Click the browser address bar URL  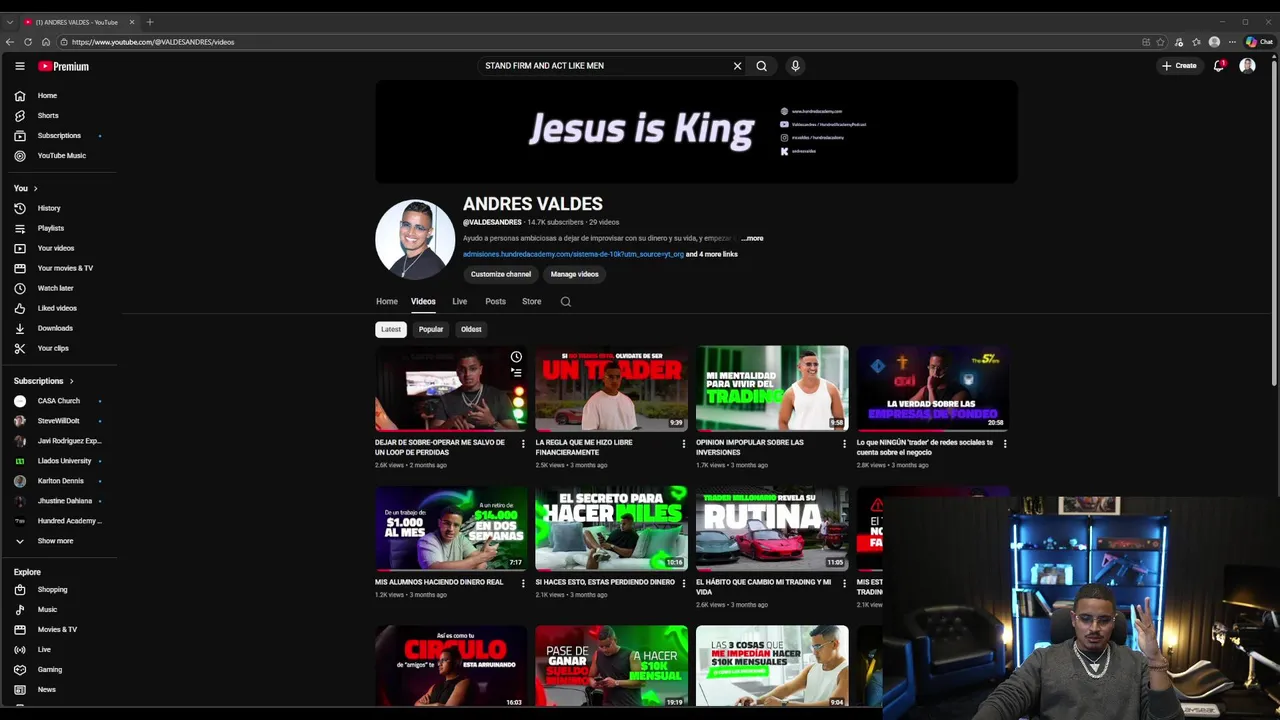click(153, 42)
